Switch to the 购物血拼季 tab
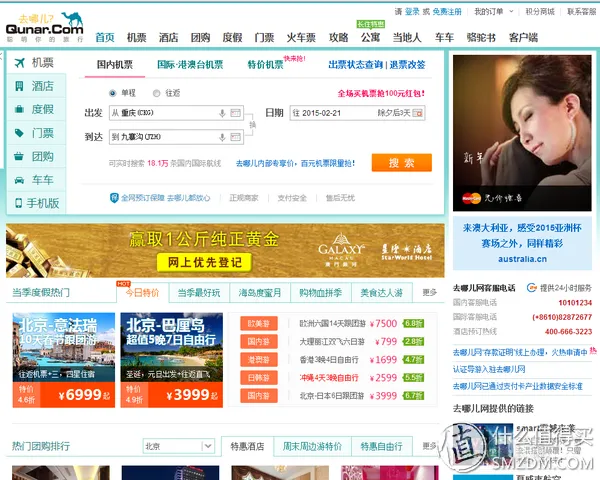The image size is (600, 480). click(321, 293)
